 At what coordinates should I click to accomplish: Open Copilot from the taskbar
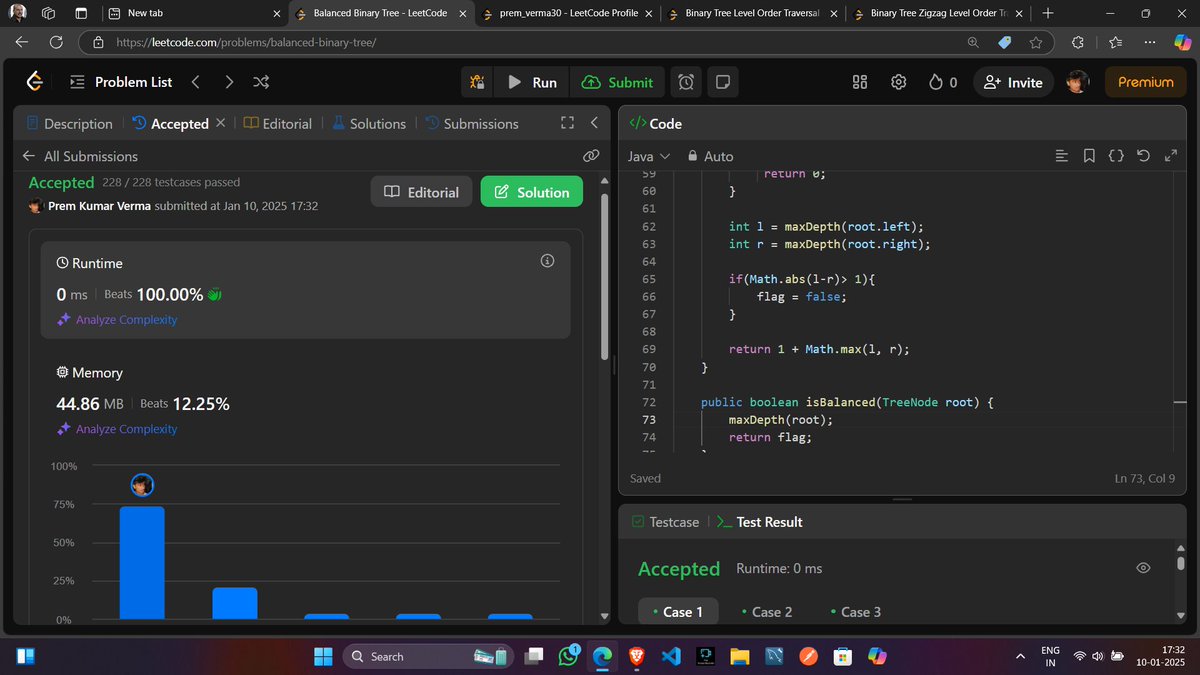coord(877,656)
